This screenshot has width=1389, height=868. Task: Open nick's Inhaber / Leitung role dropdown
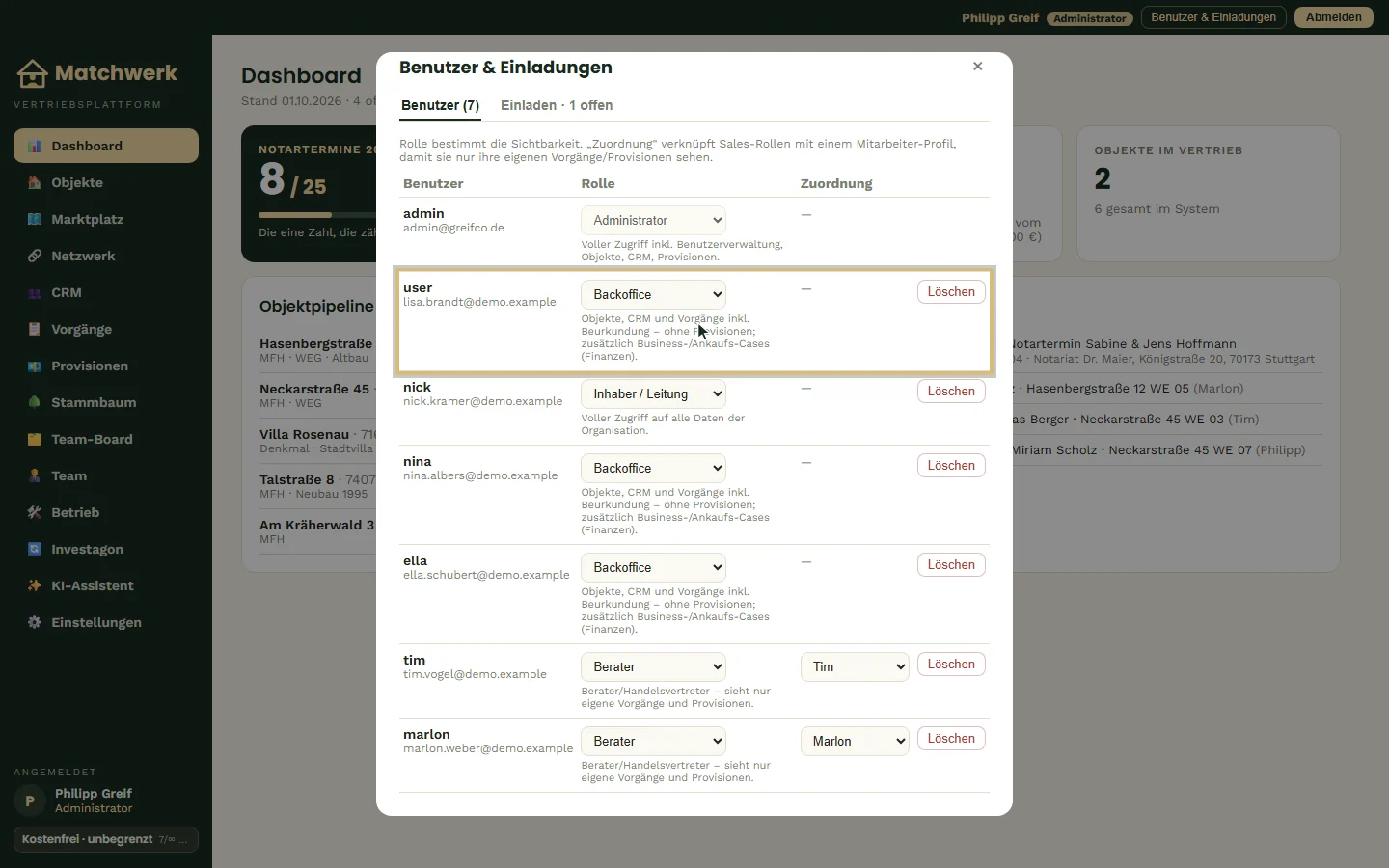(x=653, y=393)
